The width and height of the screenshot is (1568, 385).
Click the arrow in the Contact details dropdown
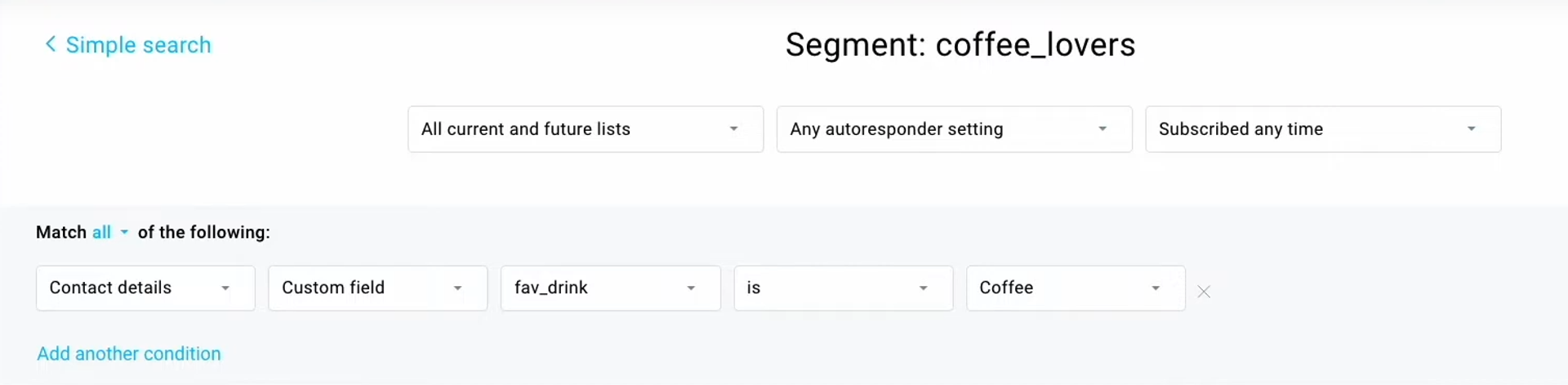click(225, 288)
